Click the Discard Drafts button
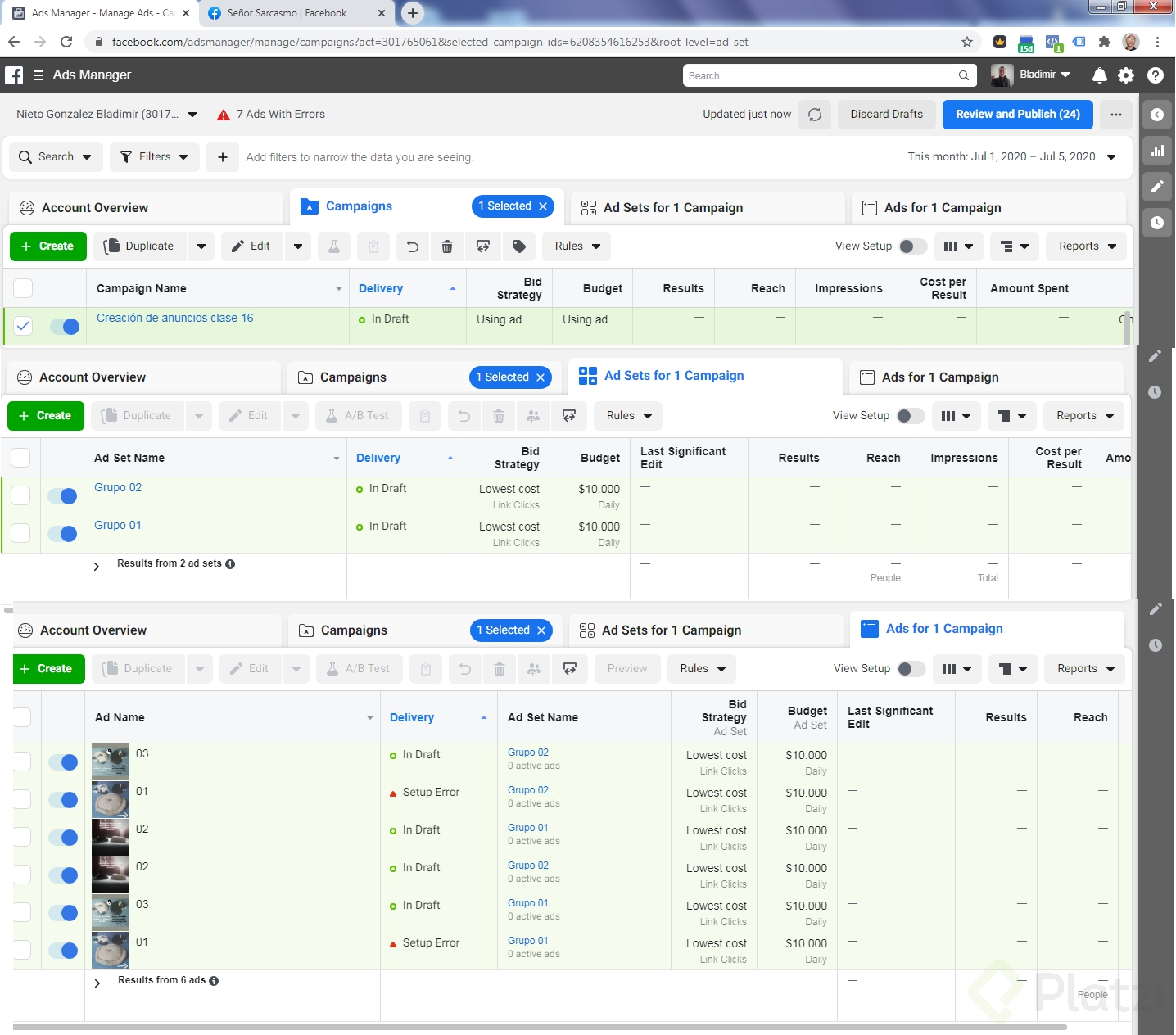 pyautogui.click(x=887, y=115)
